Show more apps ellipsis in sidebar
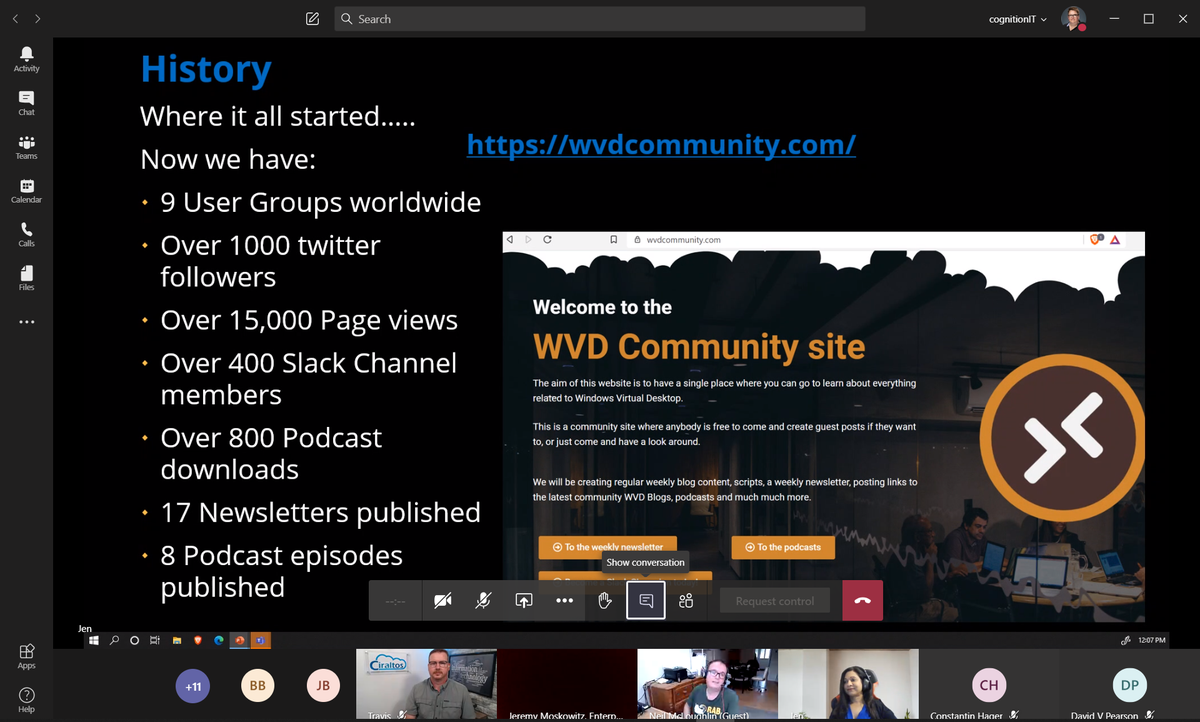Image resolution: width=1200 pixels, height=722 pixels. pyautogui.click(x=26, y=322)
